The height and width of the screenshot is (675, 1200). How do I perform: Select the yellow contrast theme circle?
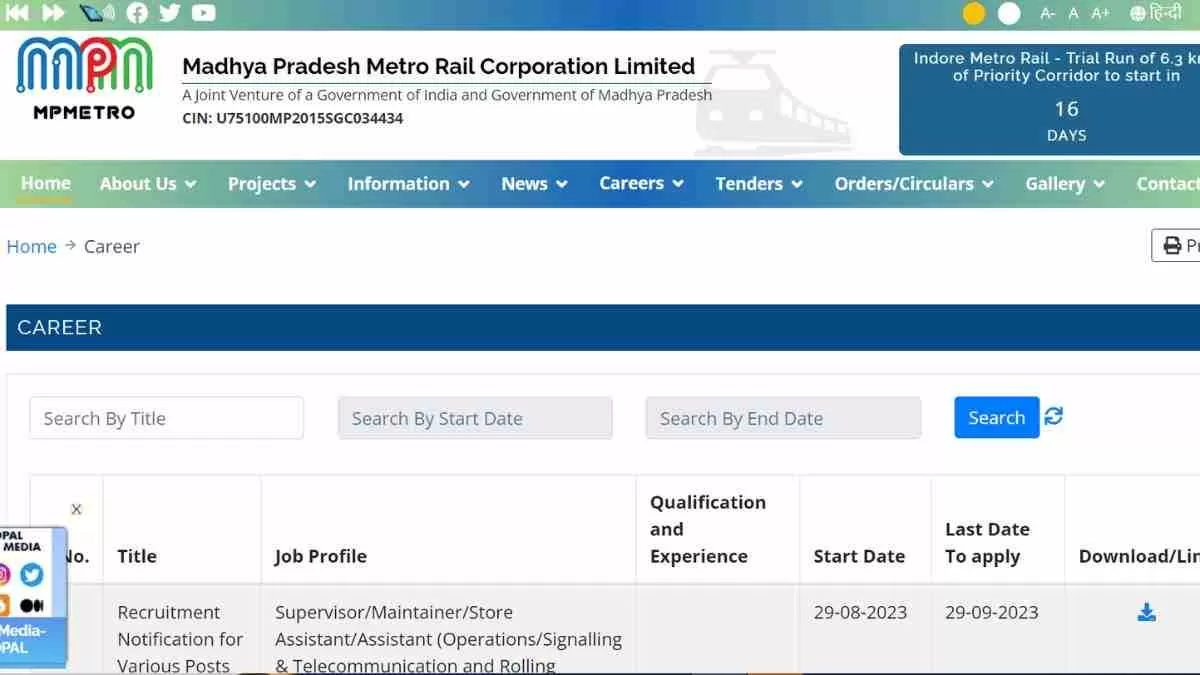974,13
